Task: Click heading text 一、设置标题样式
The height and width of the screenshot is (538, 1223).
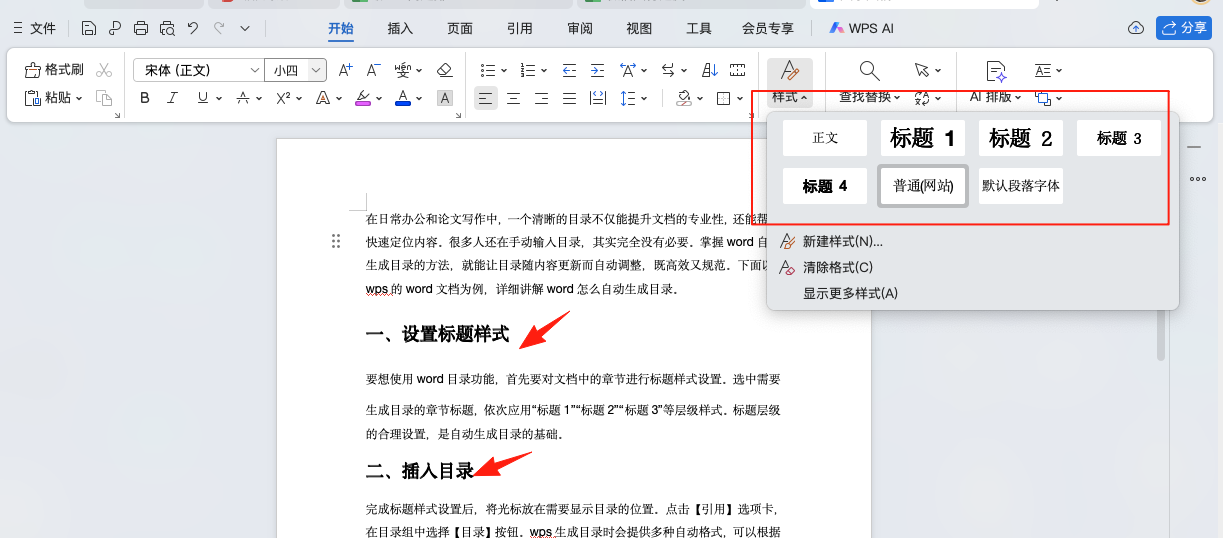Action: click(438, 334)
